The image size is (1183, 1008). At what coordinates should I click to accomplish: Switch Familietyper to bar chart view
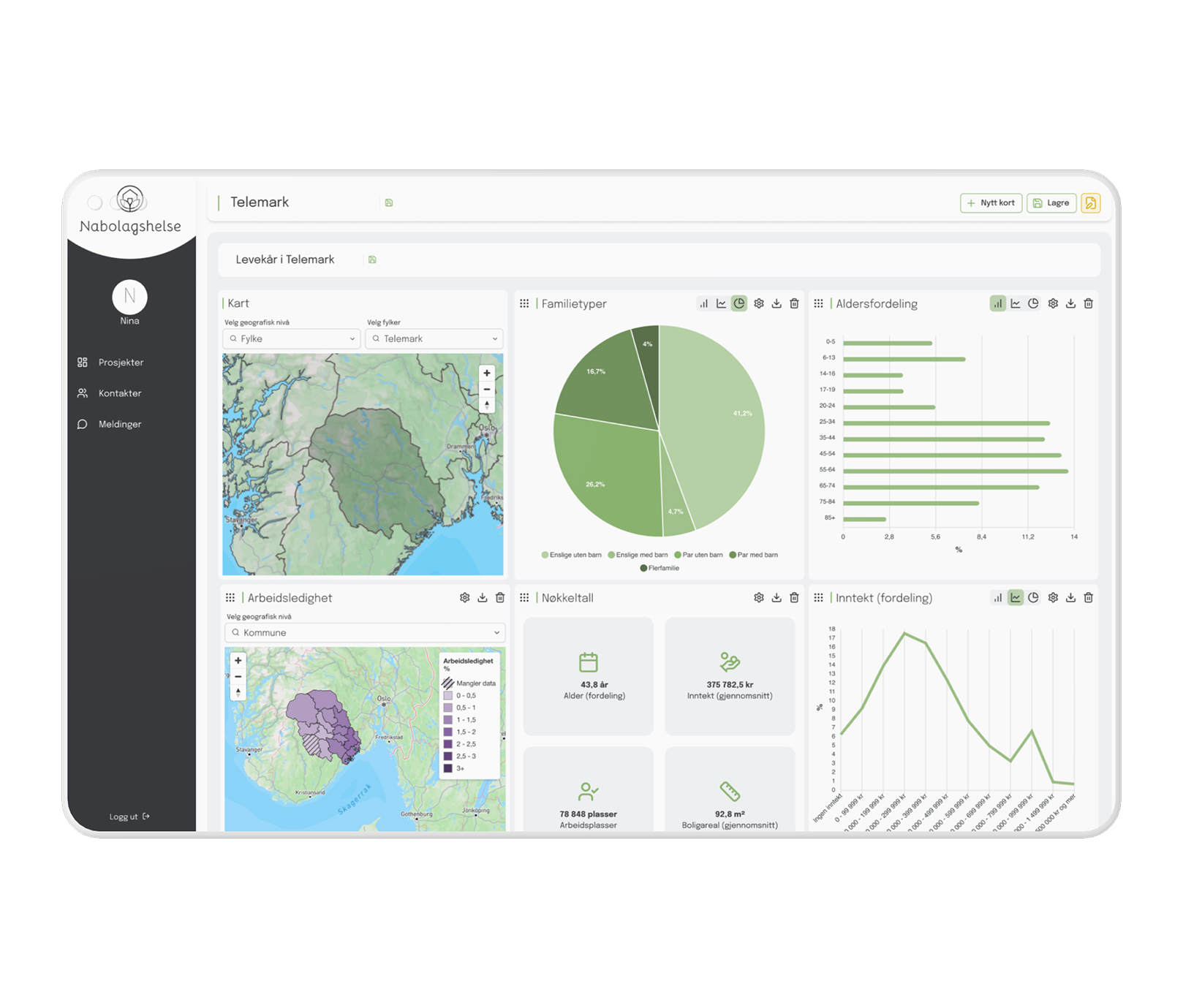tap(703, 303)
